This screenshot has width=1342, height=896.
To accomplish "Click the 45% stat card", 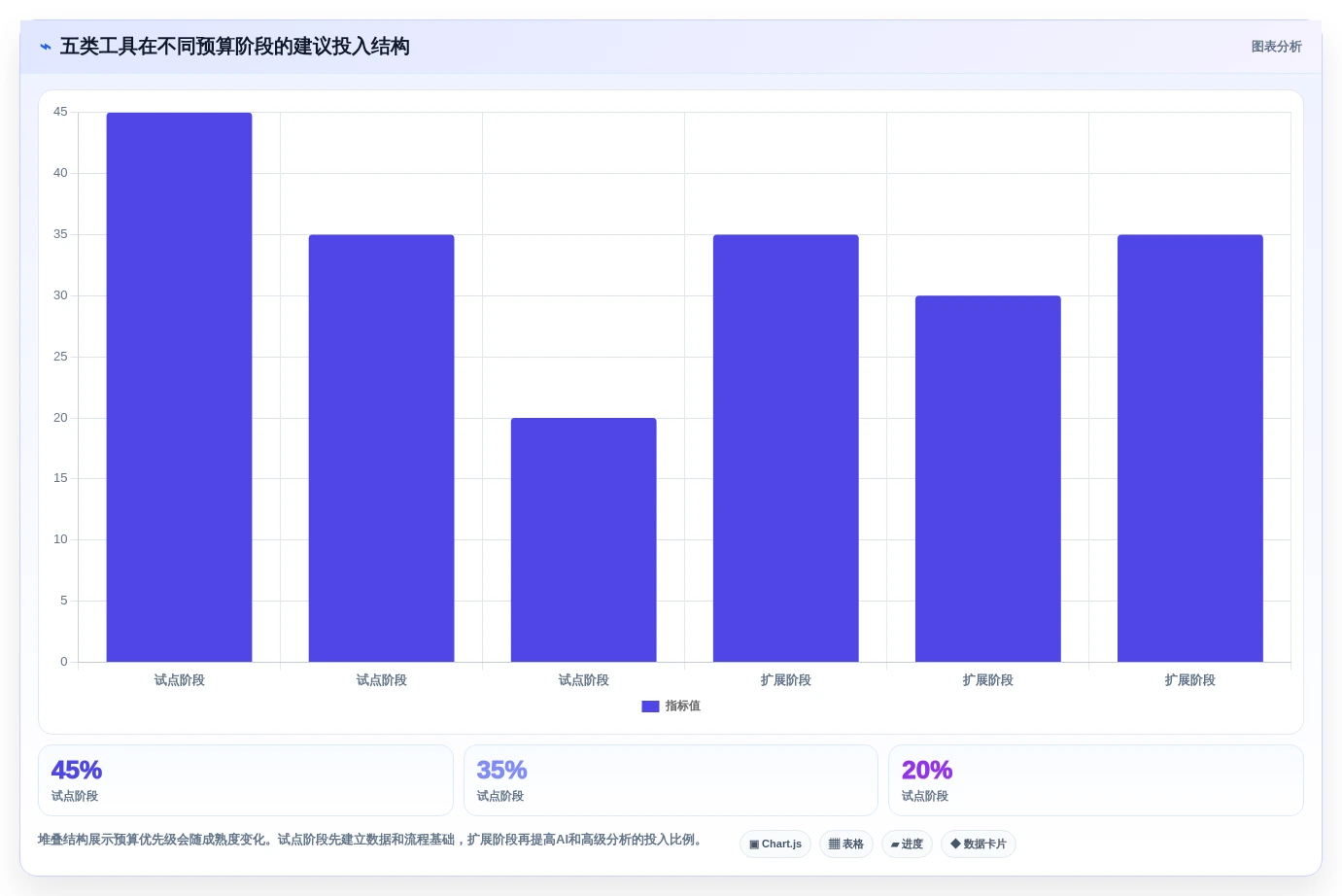I will click(x=246, y=780).
